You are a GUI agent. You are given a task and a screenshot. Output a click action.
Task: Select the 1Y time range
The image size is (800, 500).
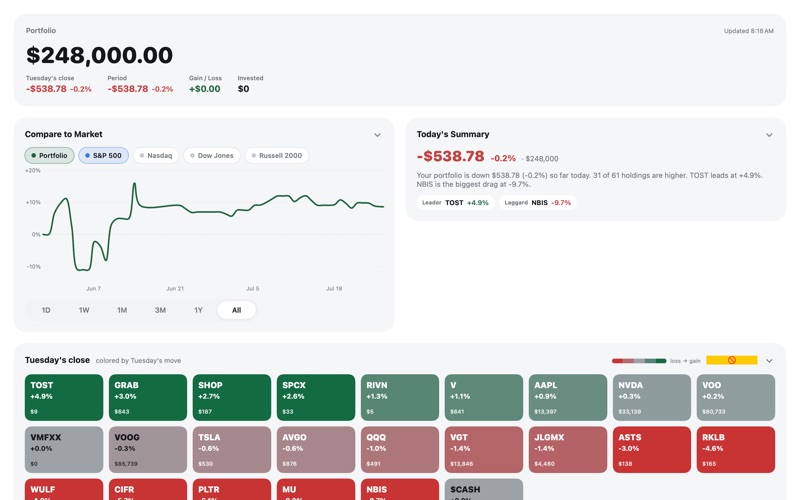(x=198, y=310)
